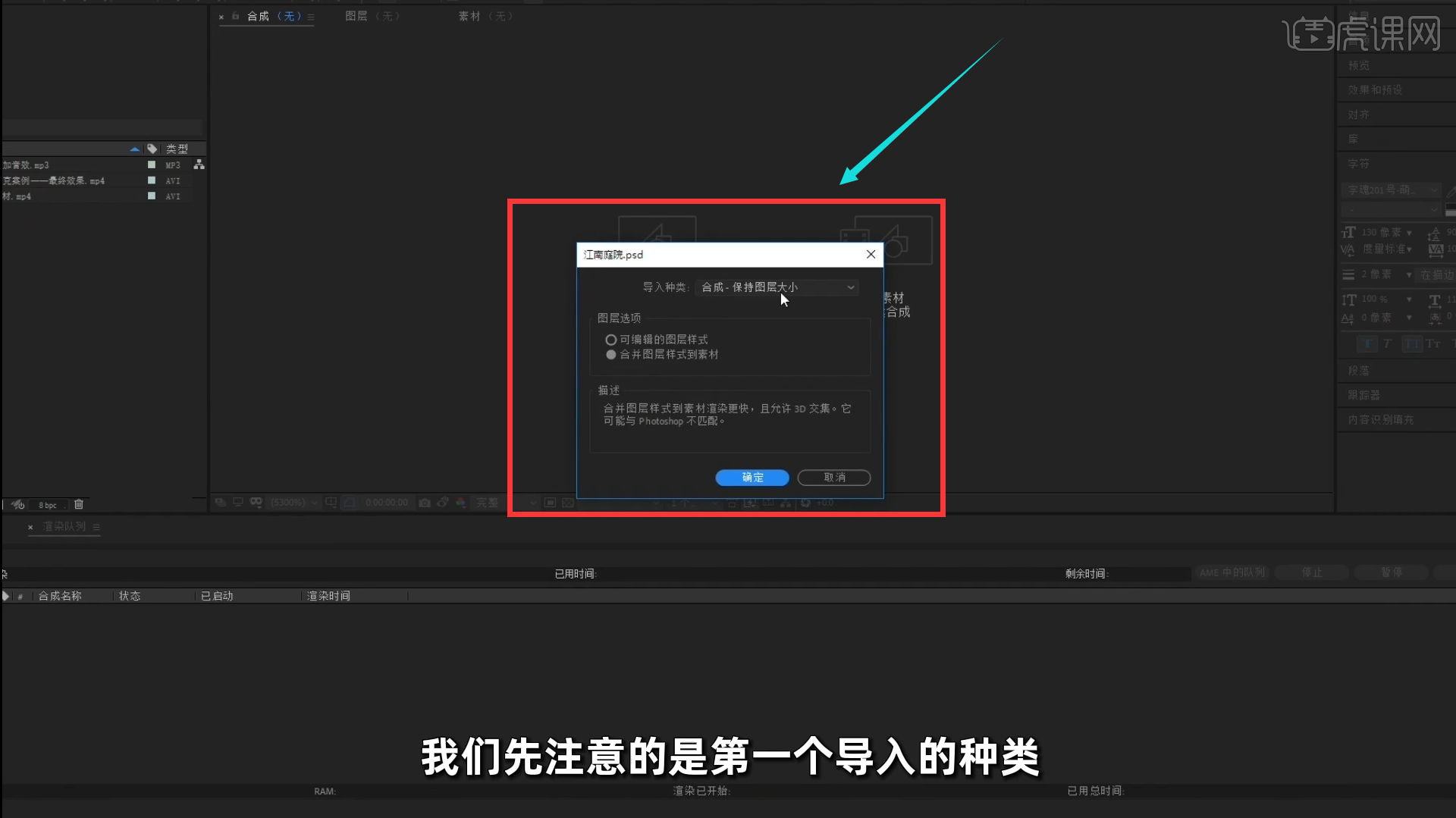The width and height of the screenshot is (1456, 818).
Task: Click the choose grid and guide options icon
Action: [331, 503]
